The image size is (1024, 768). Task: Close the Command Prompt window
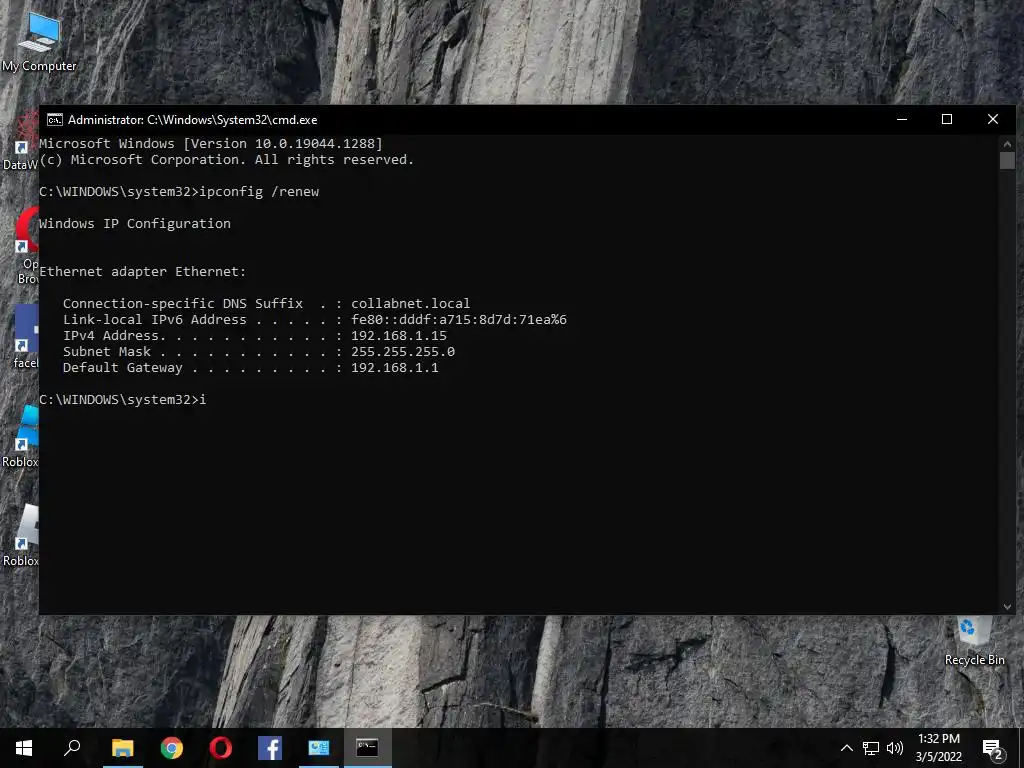993,120
